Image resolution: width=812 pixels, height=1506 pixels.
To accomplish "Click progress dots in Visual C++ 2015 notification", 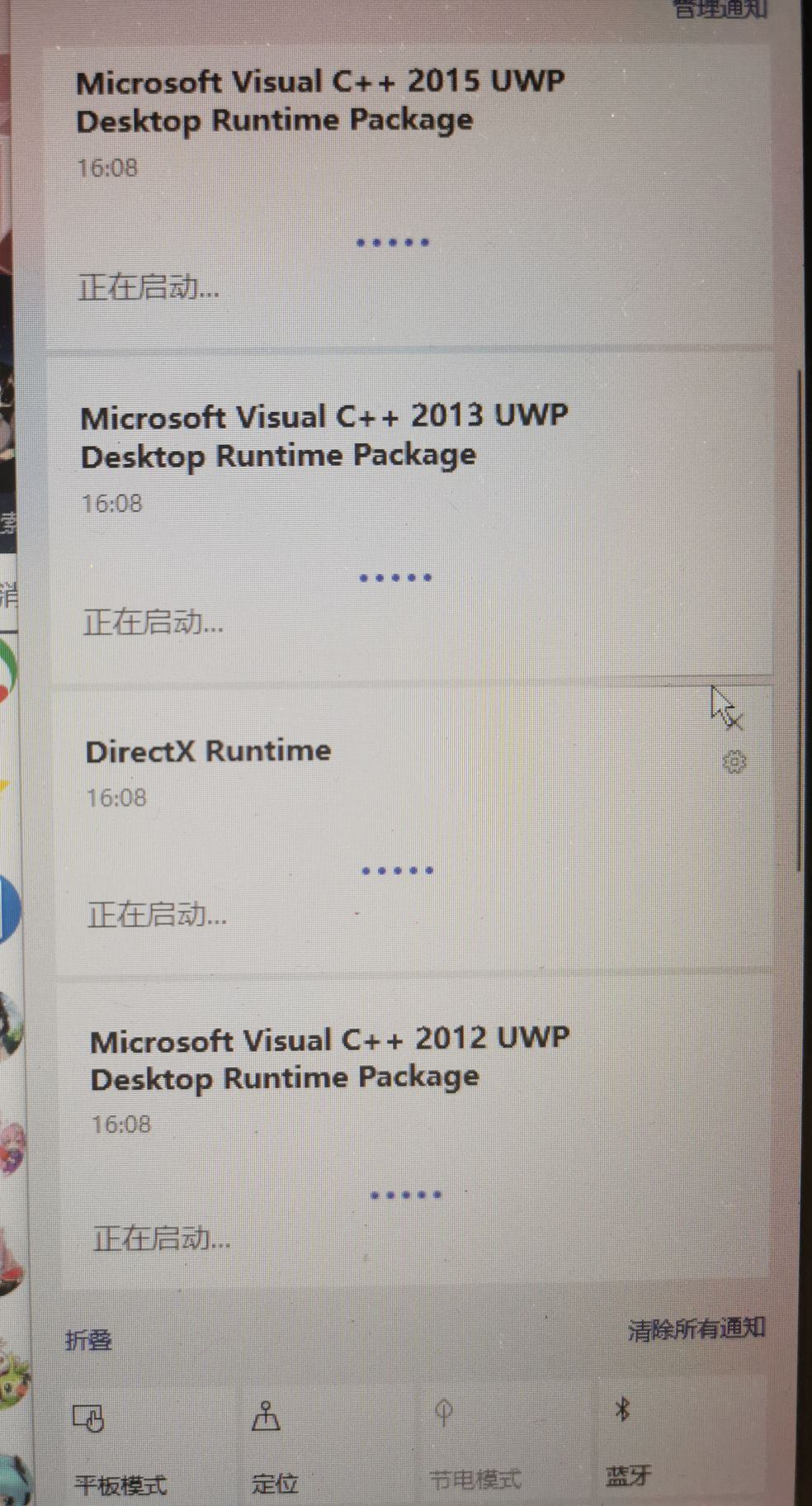I will pos(393,242).
